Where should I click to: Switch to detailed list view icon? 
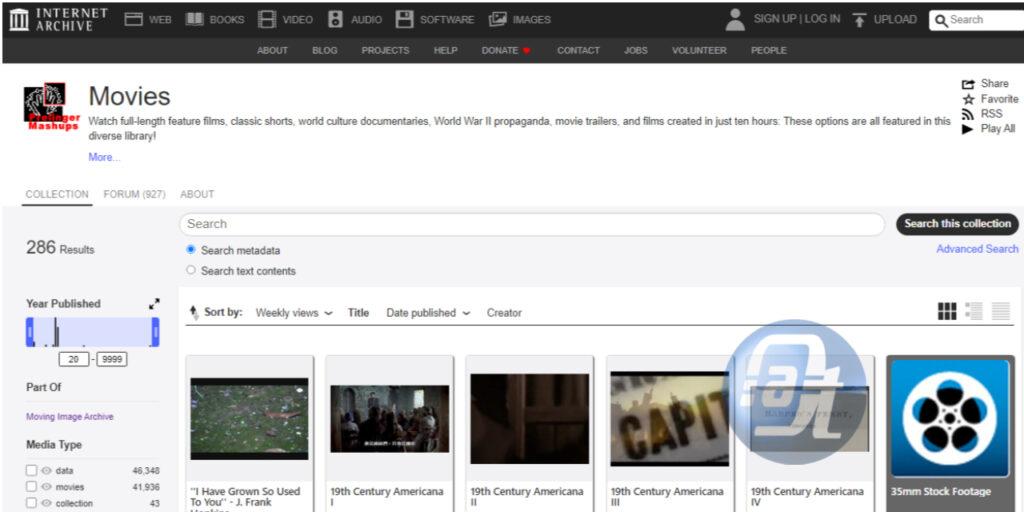click(974, 312)
